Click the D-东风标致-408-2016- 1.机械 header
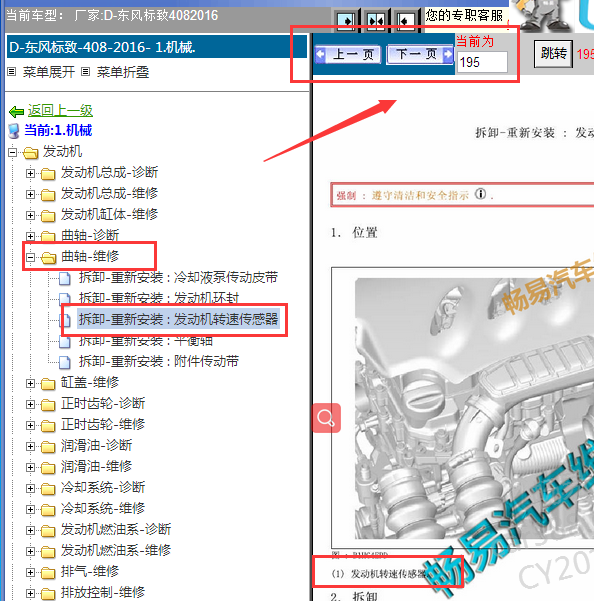594x601 pixels. coord(157,47)
